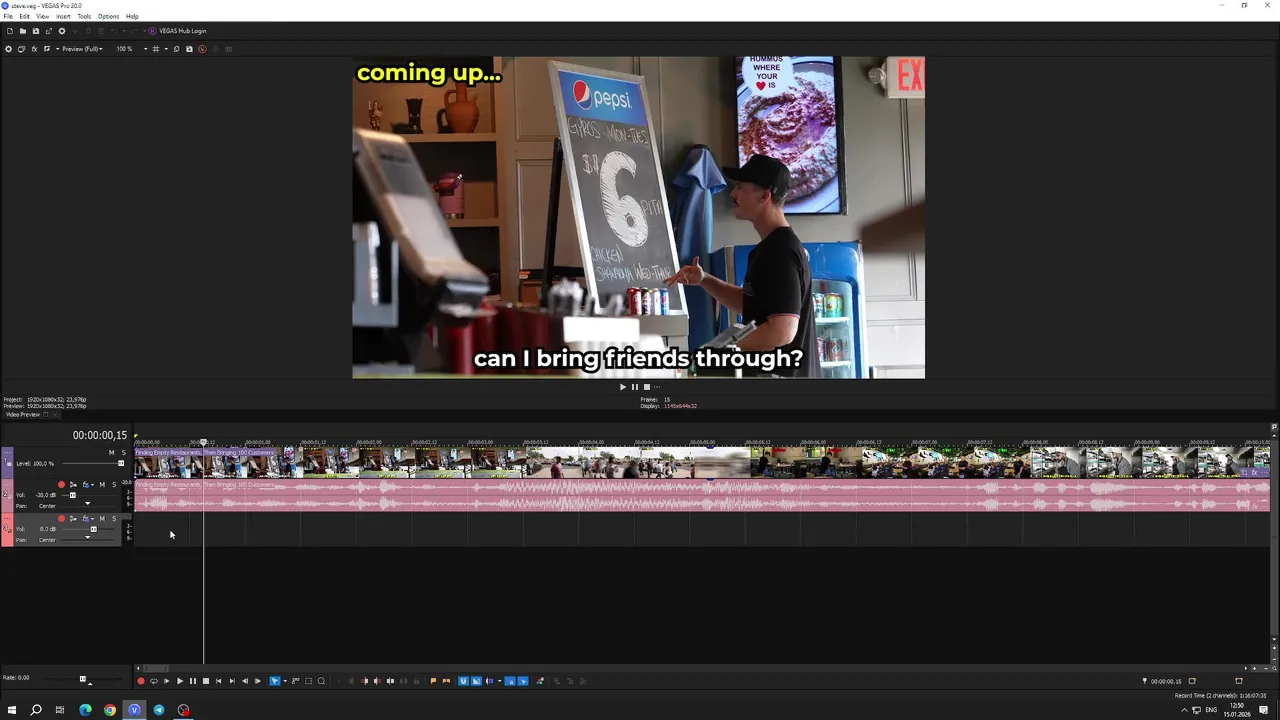Click Stop in the timeline transport bar
The width and height of the screenshot is (1280, 720).
[x=206, y=681]
